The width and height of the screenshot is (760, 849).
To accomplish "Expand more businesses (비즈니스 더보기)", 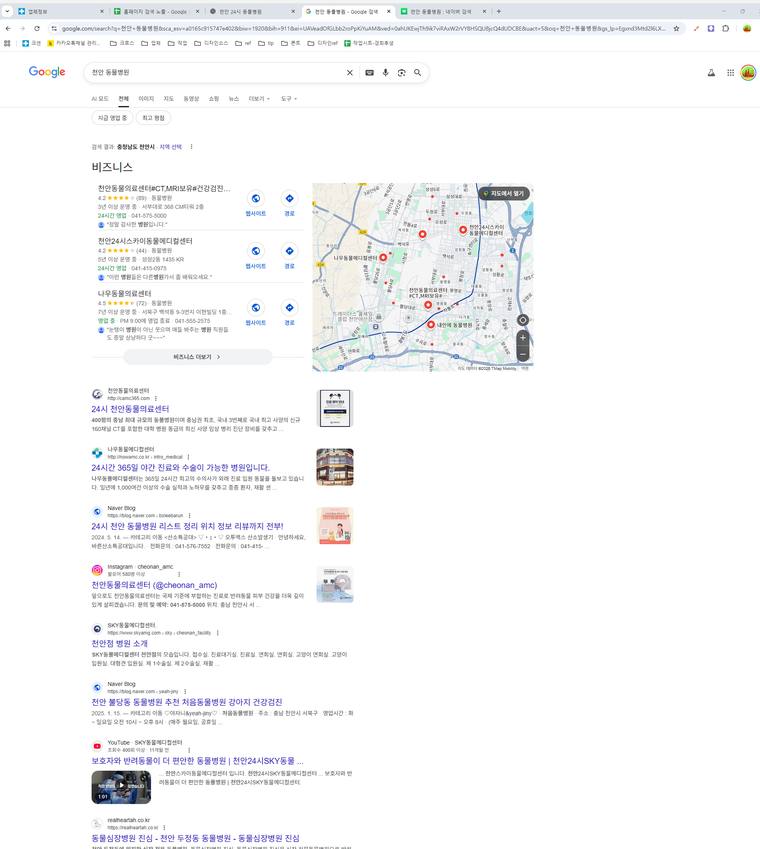I will [x=197, y=357].
